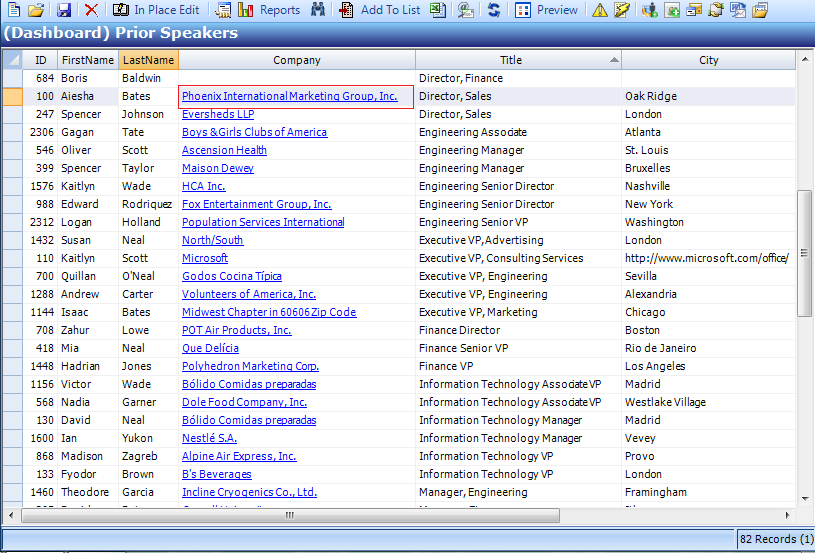This screenshot has height=553, width=815.
Task: Open POT Air Products, Inc. link
Action: point(236,330)
